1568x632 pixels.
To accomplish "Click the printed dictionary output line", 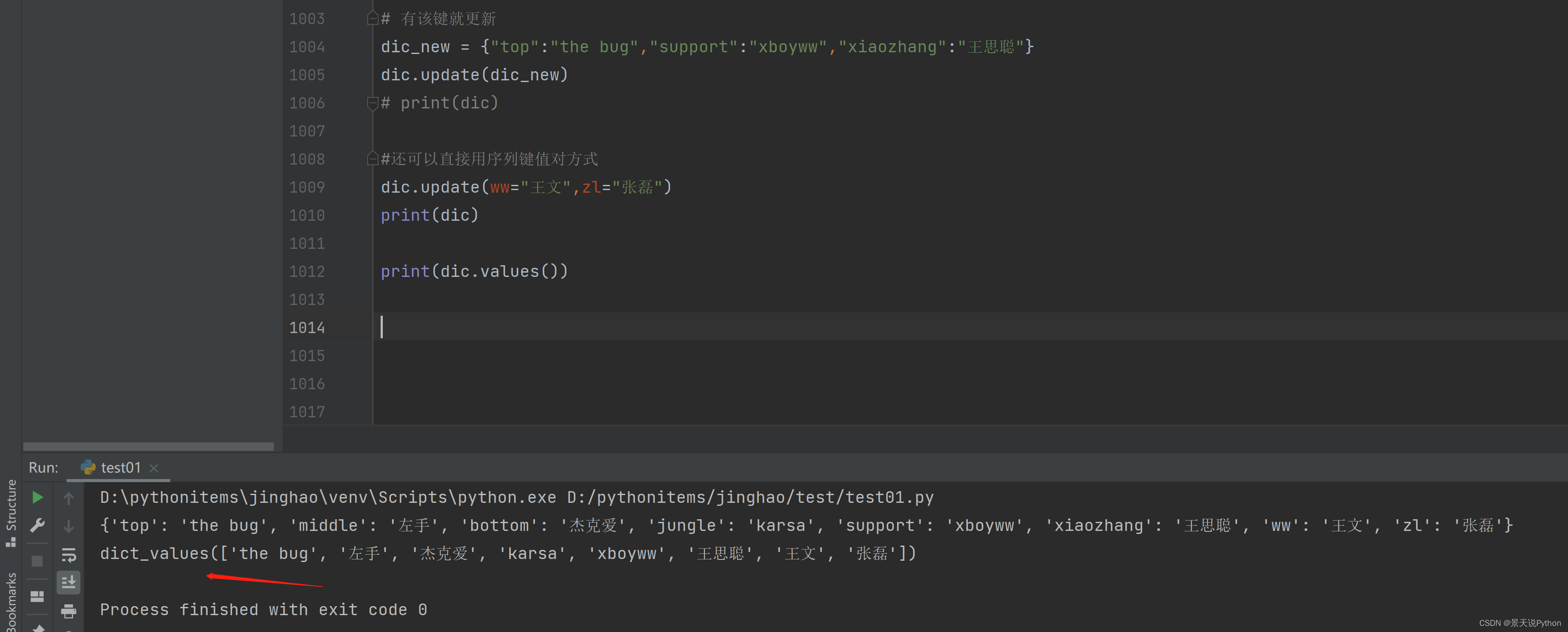I will point(806,525).
